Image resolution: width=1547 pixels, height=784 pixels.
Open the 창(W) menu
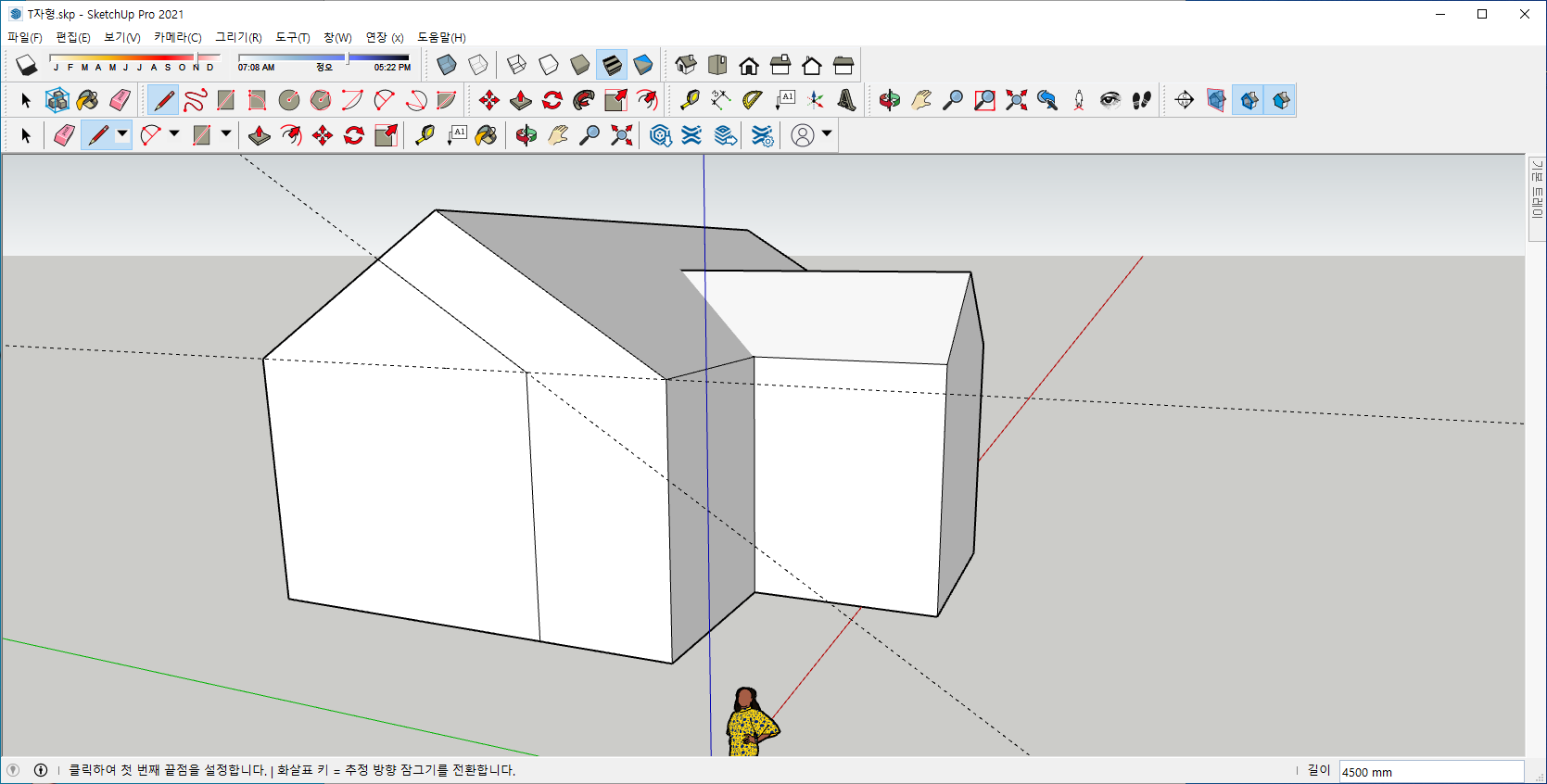click(x=337, y=38)
